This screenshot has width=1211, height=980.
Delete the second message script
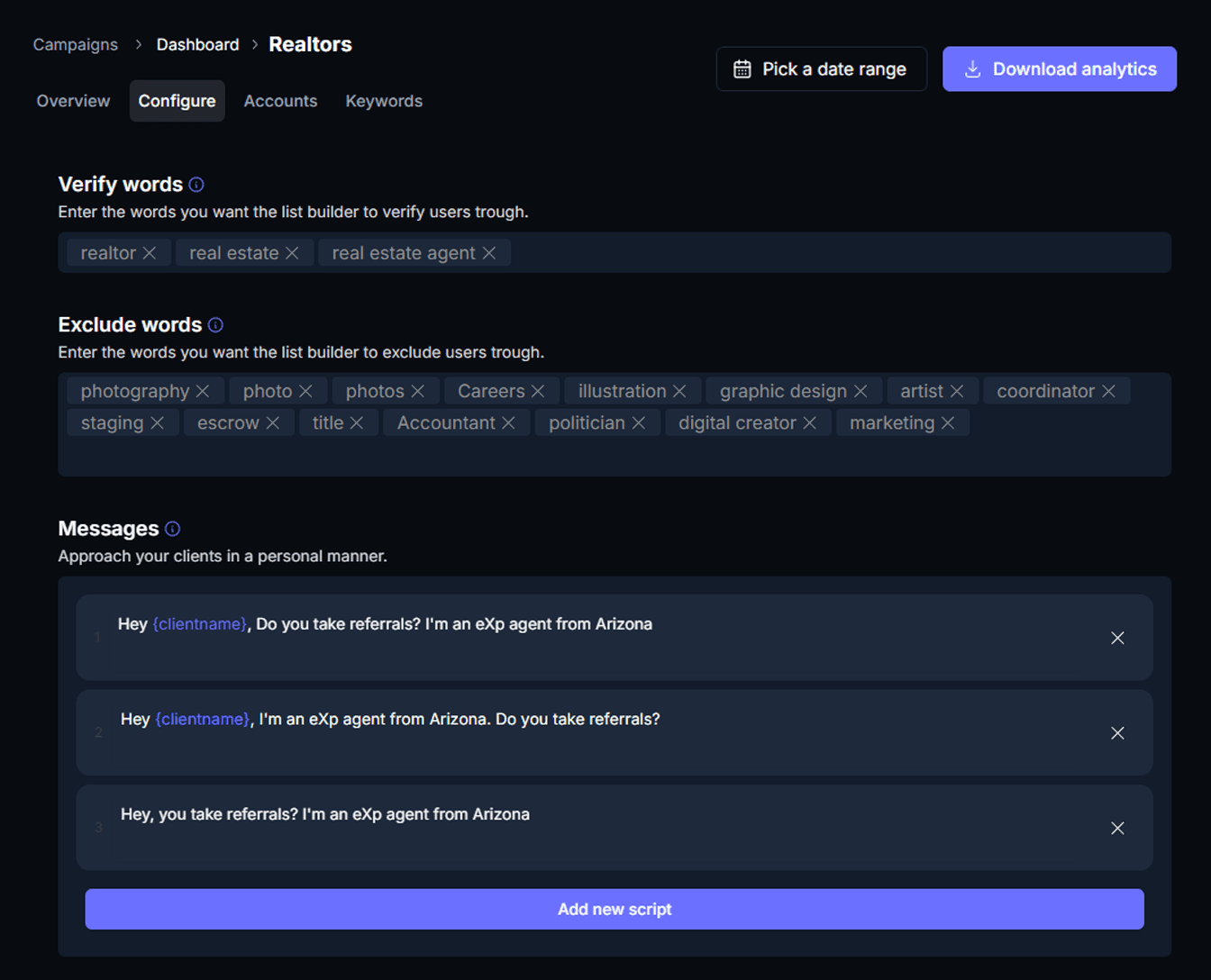(x=1117, y=733)
